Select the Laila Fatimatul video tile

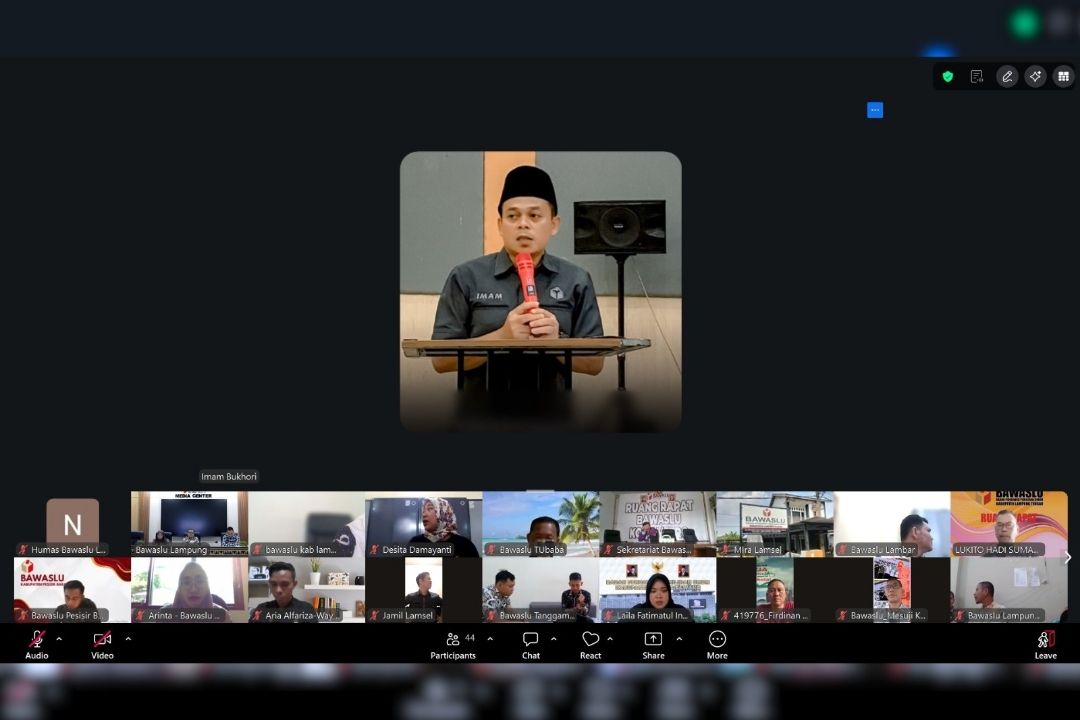coord(658,590)
